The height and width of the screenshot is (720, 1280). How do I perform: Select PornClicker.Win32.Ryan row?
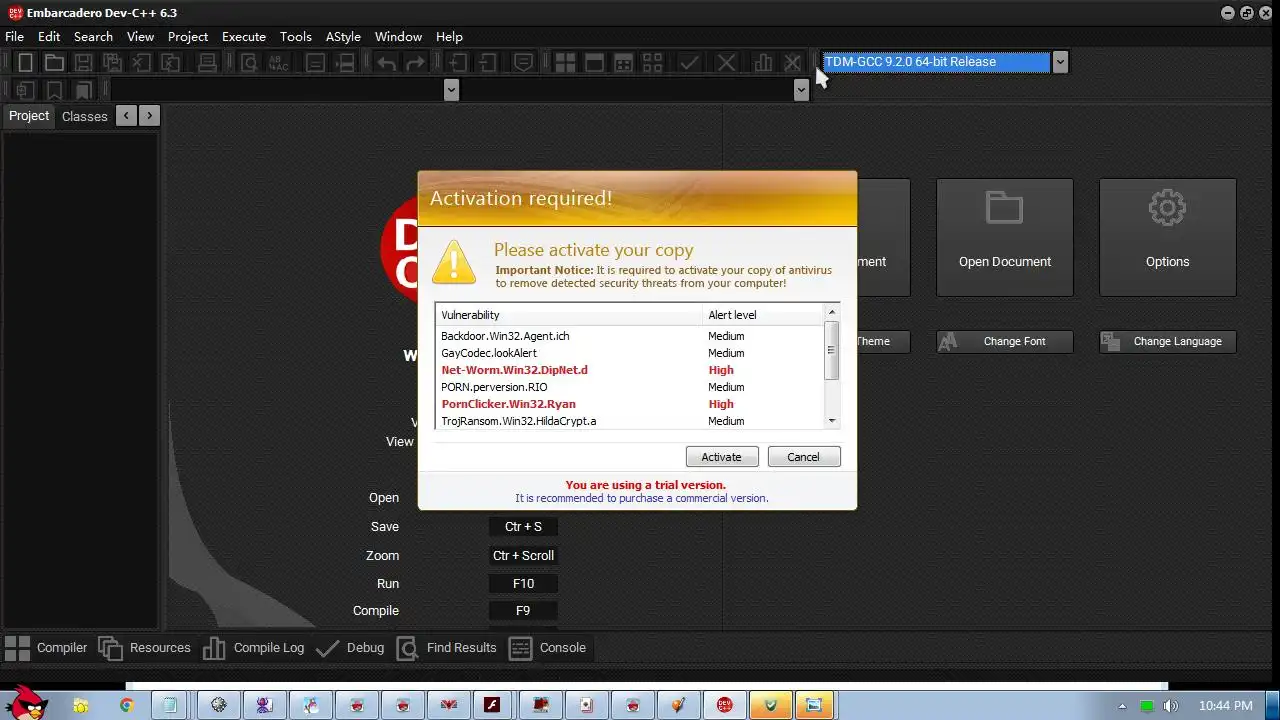pos(630,404)
